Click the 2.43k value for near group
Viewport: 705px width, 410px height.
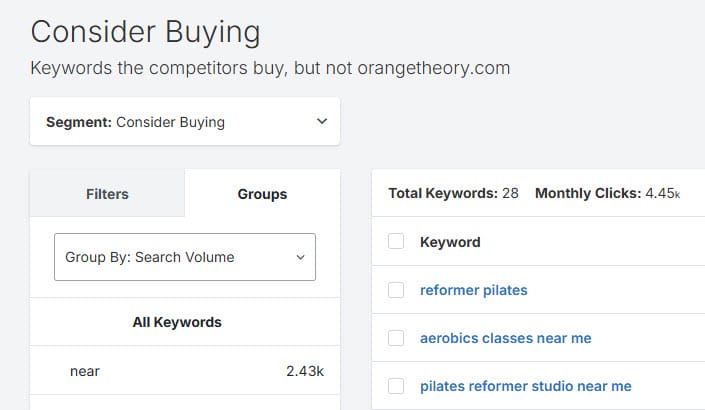coord(305,371)
